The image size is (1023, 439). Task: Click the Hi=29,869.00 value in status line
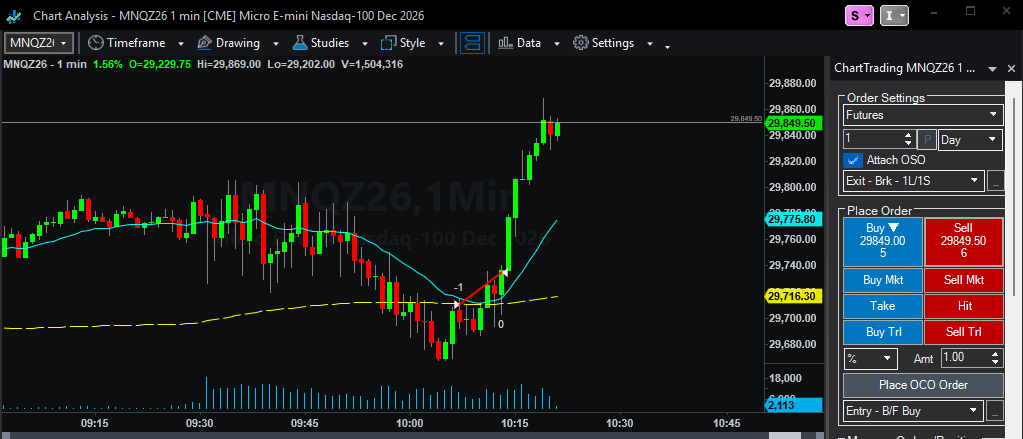pos(229,64)
